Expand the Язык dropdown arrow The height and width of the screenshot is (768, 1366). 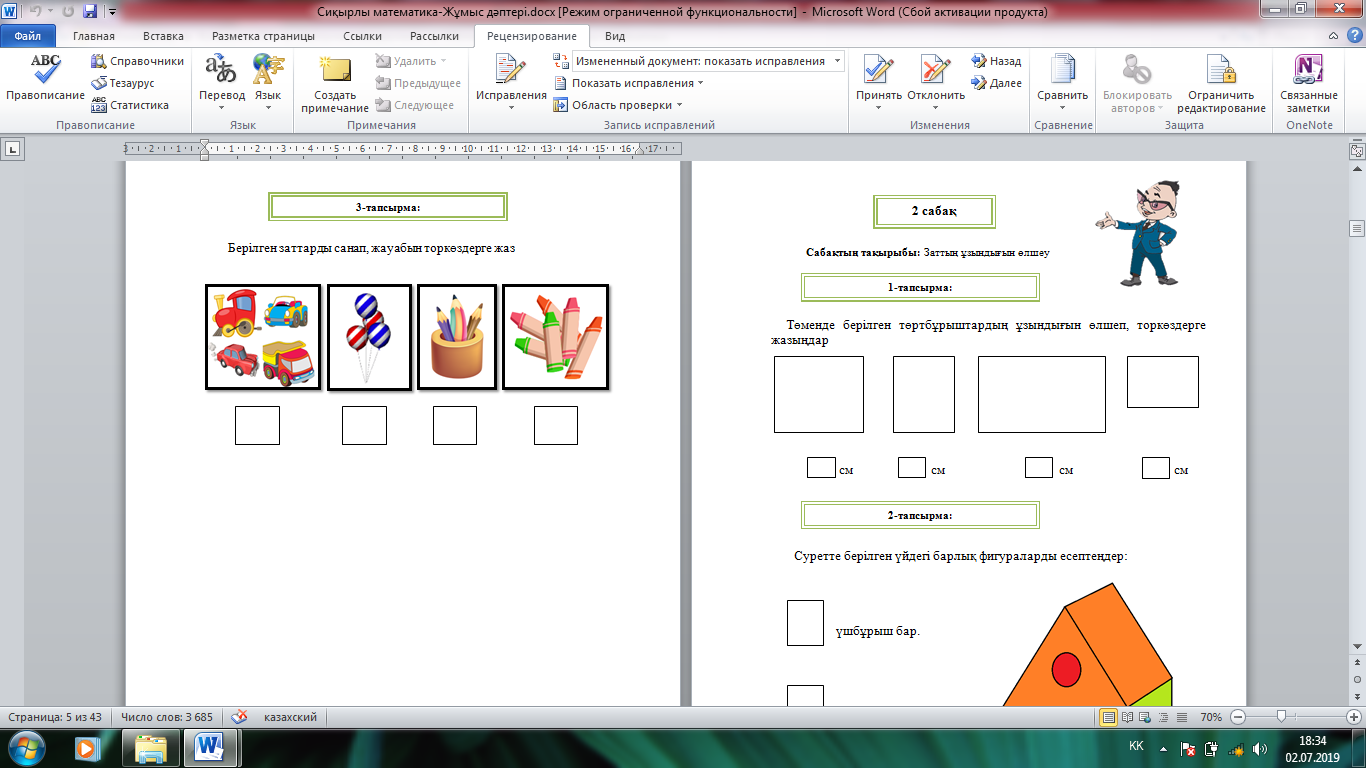[x=268, y=106]
